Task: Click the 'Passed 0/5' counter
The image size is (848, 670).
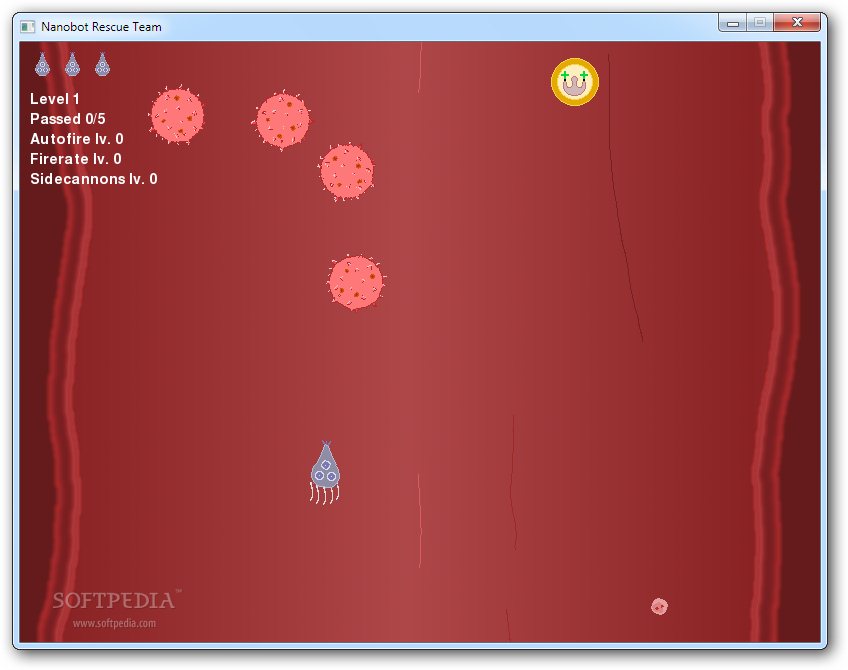Action: (x=68, y=119)
